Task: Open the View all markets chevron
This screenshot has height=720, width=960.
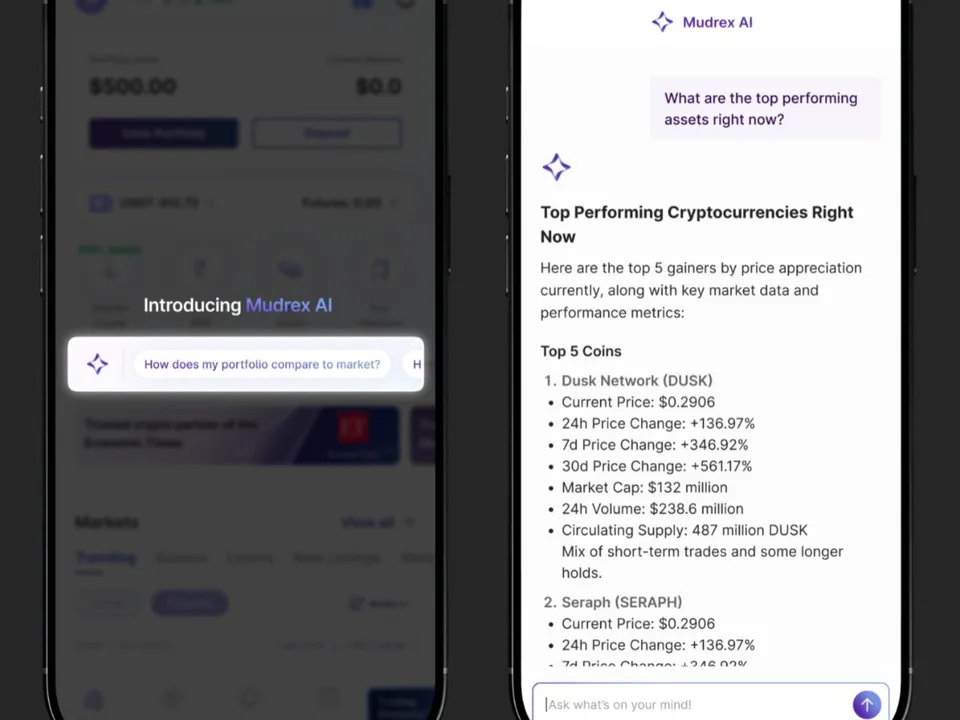Action: coord(410,523)
